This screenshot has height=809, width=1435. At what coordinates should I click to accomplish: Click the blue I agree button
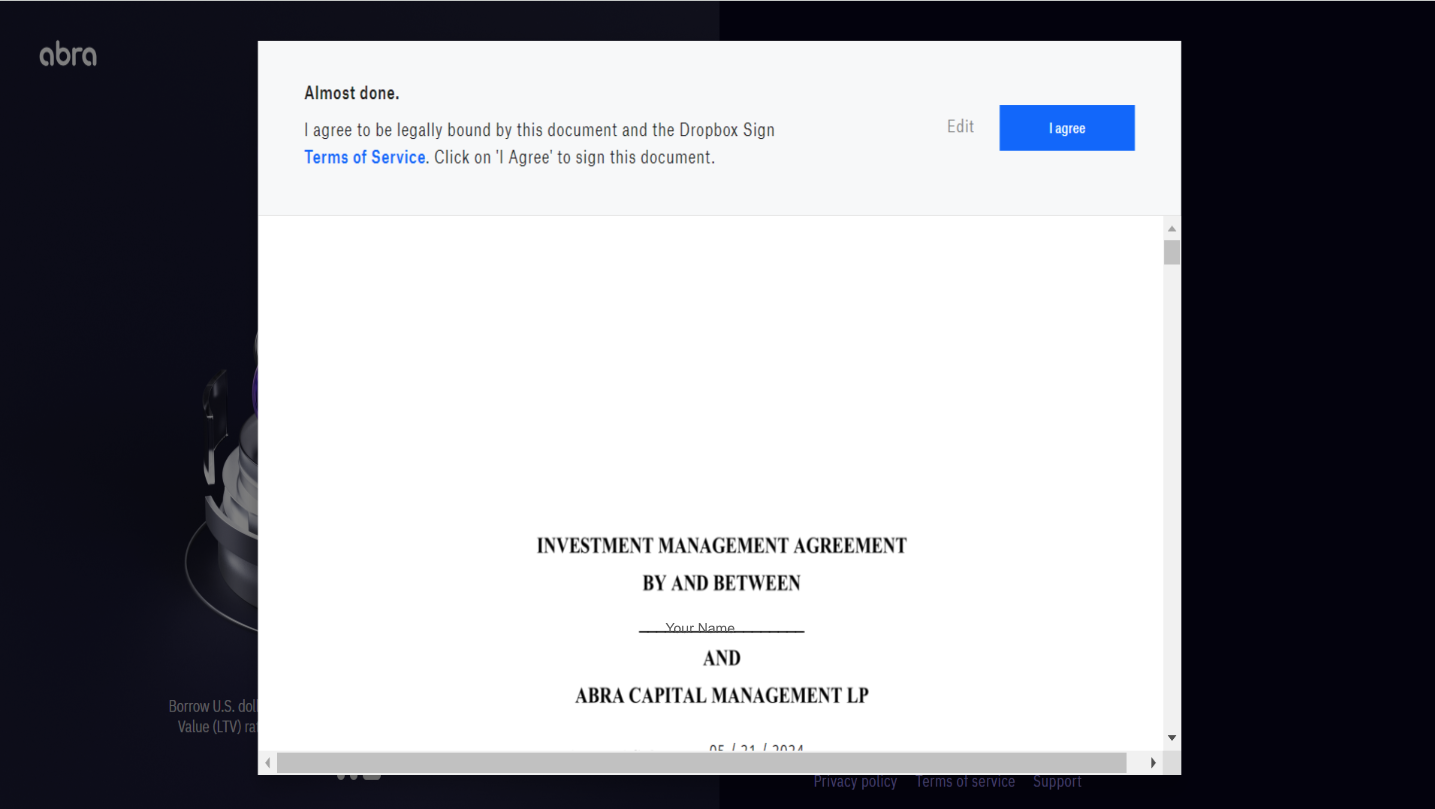[1066, 128]
